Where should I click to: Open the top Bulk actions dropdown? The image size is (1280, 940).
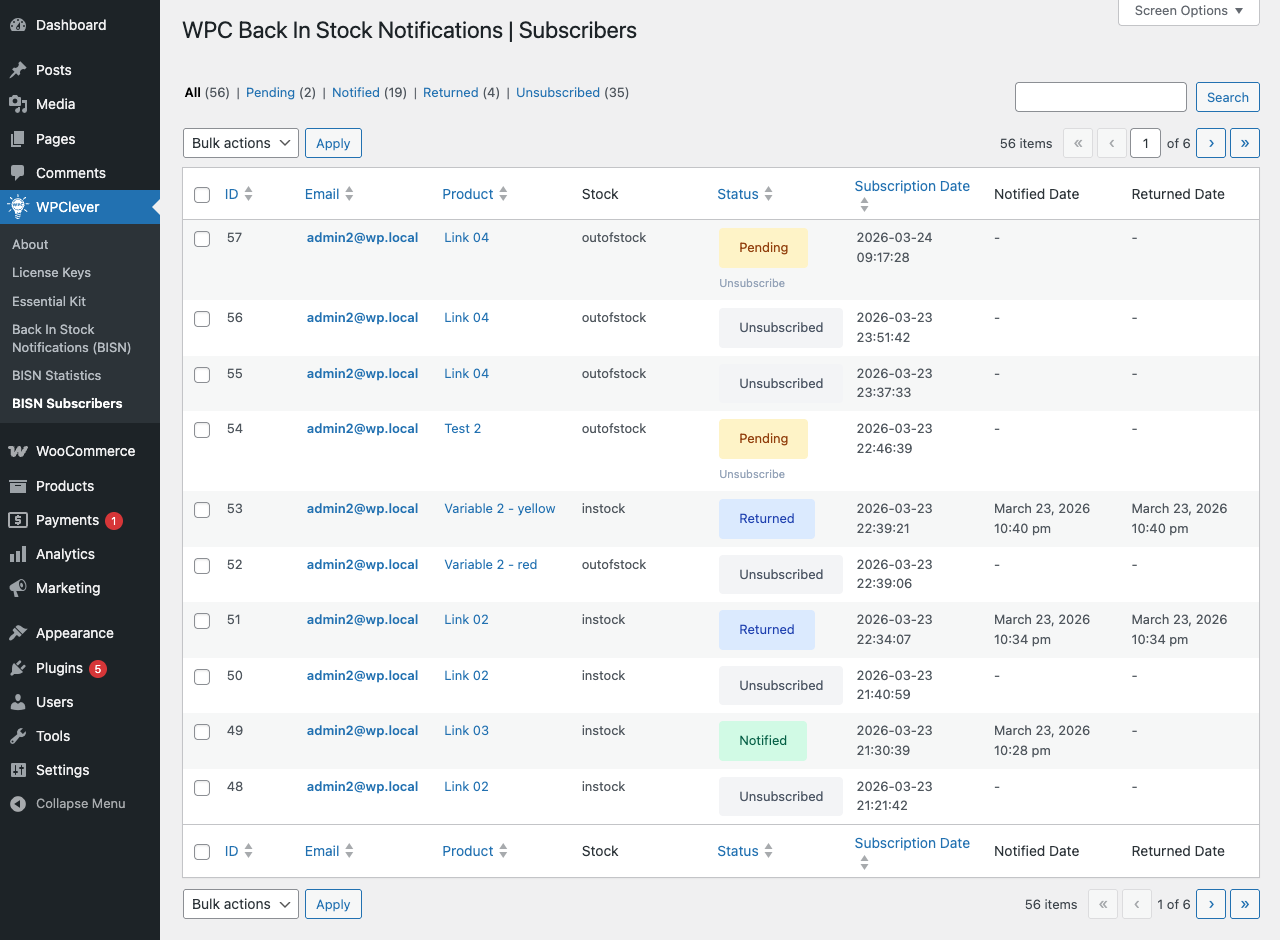coord(240,143)
